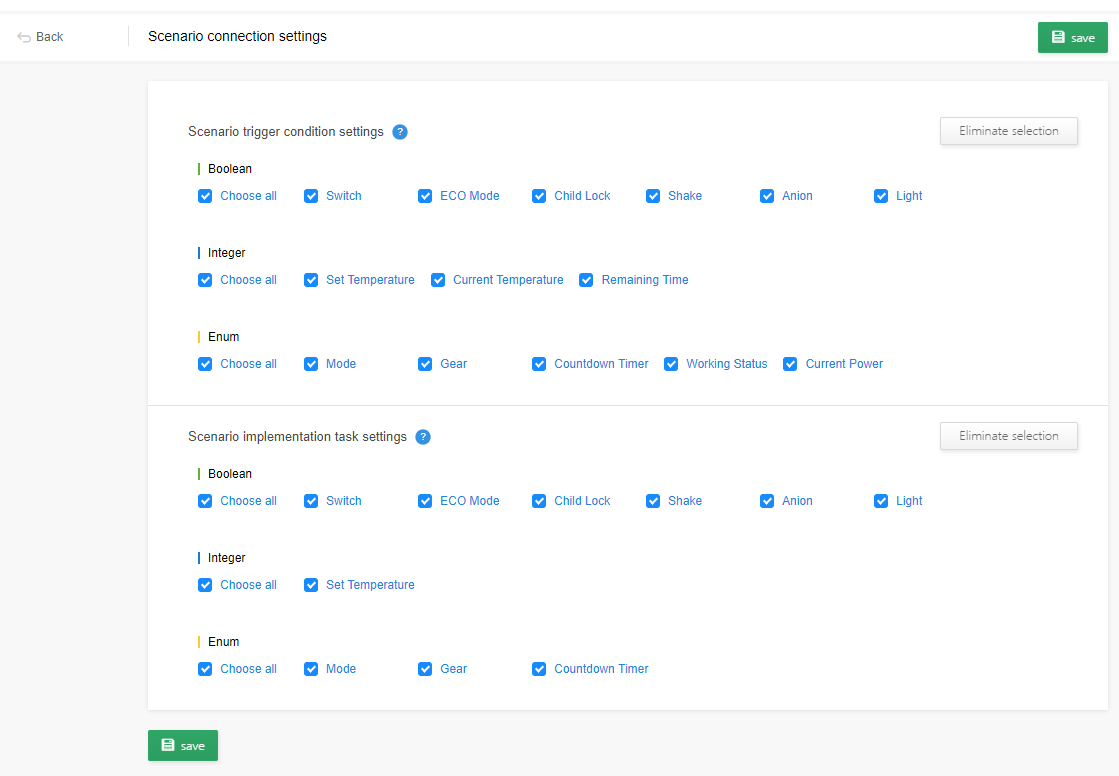
Task: Toggle Choose all under implementation task Boolean
Action: pos(205,501)
